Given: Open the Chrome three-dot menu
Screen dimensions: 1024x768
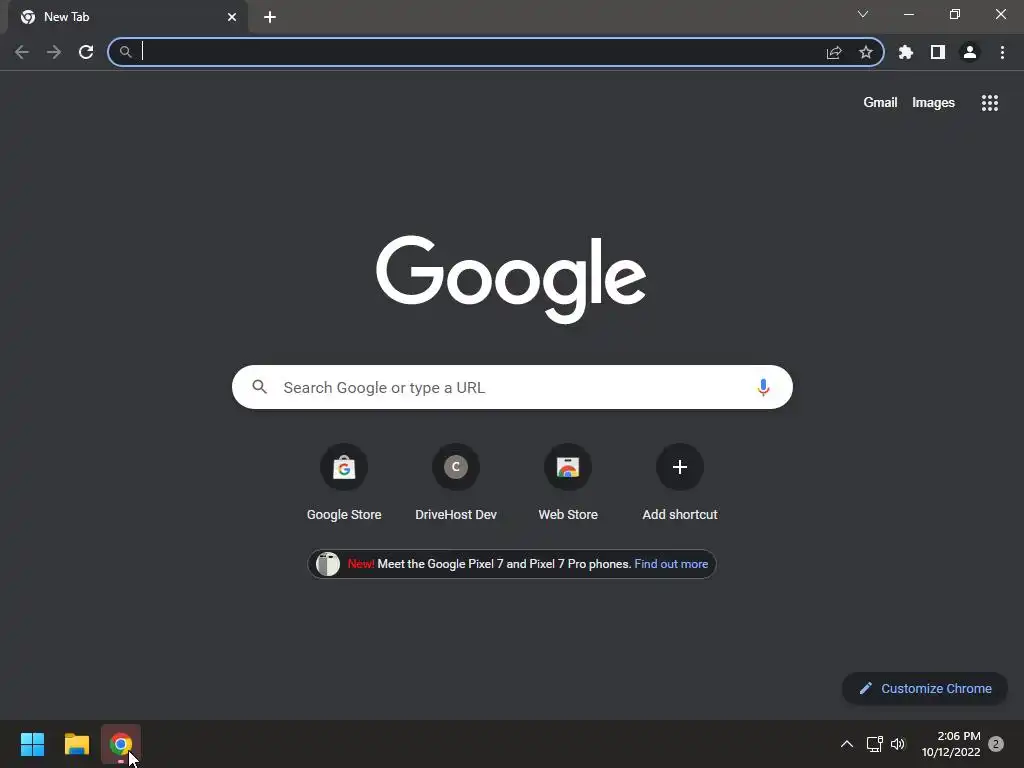Looking at the screenshot, I should (x=1002, y=52).
